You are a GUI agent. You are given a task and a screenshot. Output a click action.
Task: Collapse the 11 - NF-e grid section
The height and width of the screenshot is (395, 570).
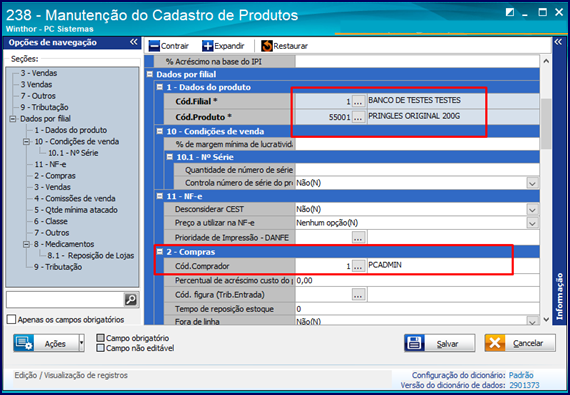pos(160,196)
